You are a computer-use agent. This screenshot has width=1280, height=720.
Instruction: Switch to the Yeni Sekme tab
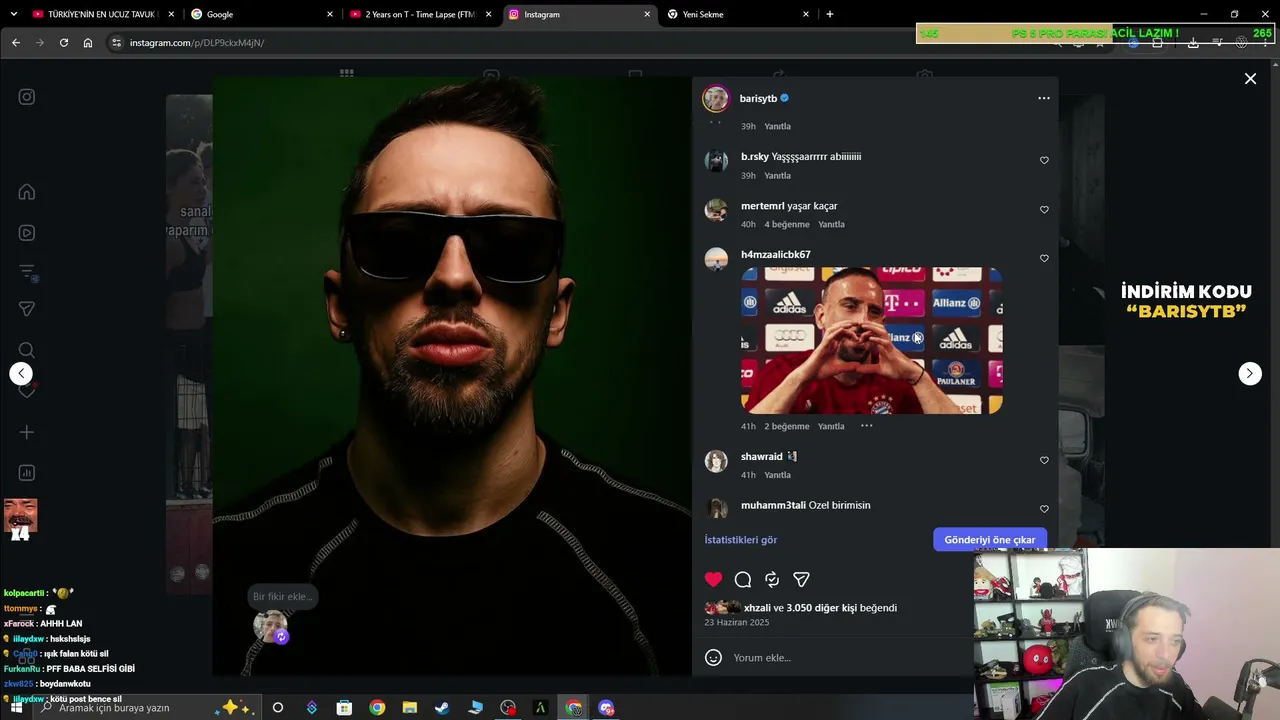click(x=738, y=14)
